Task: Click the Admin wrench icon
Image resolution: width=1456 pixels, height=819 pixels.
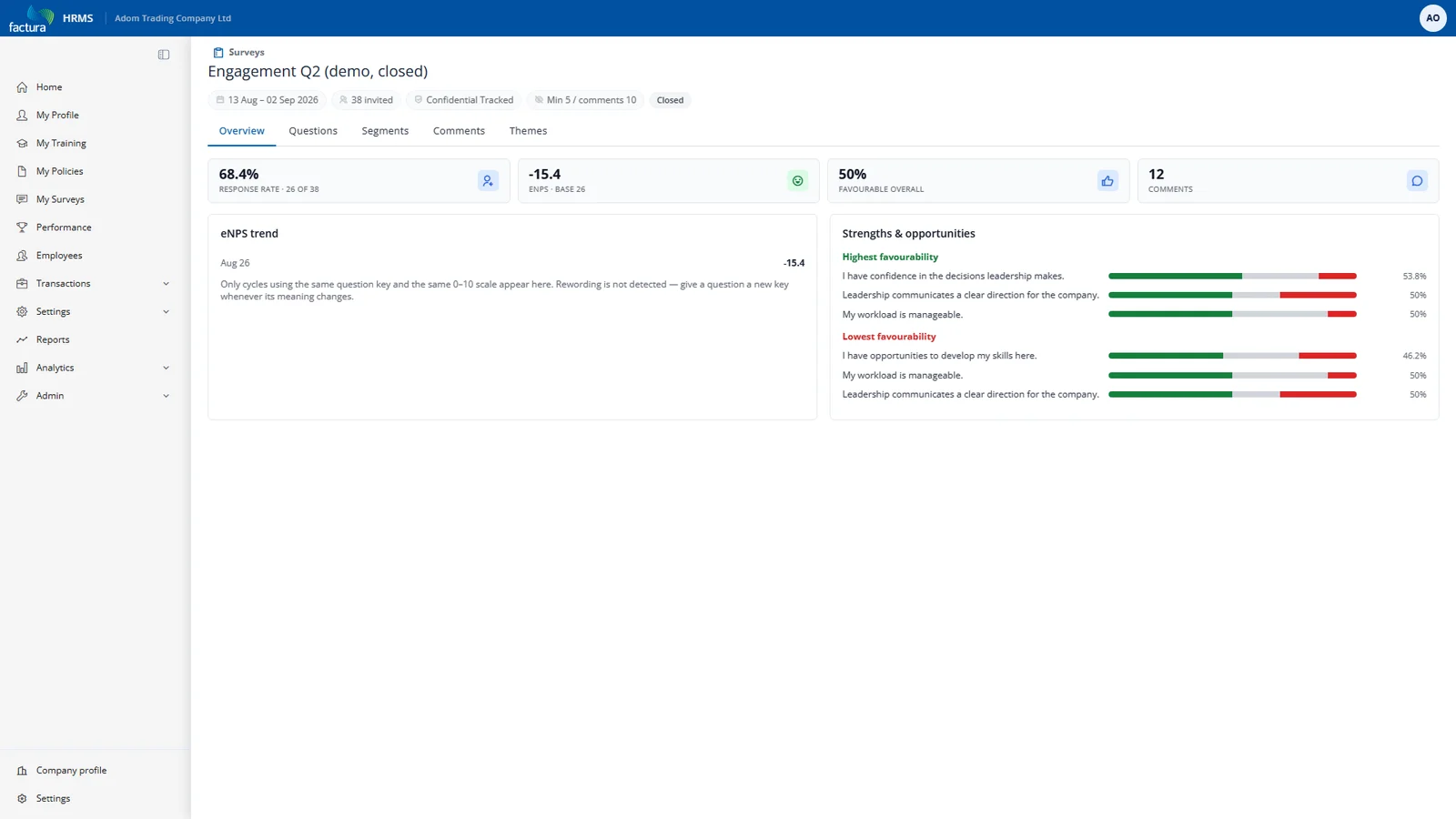Action: click(22, 396)
